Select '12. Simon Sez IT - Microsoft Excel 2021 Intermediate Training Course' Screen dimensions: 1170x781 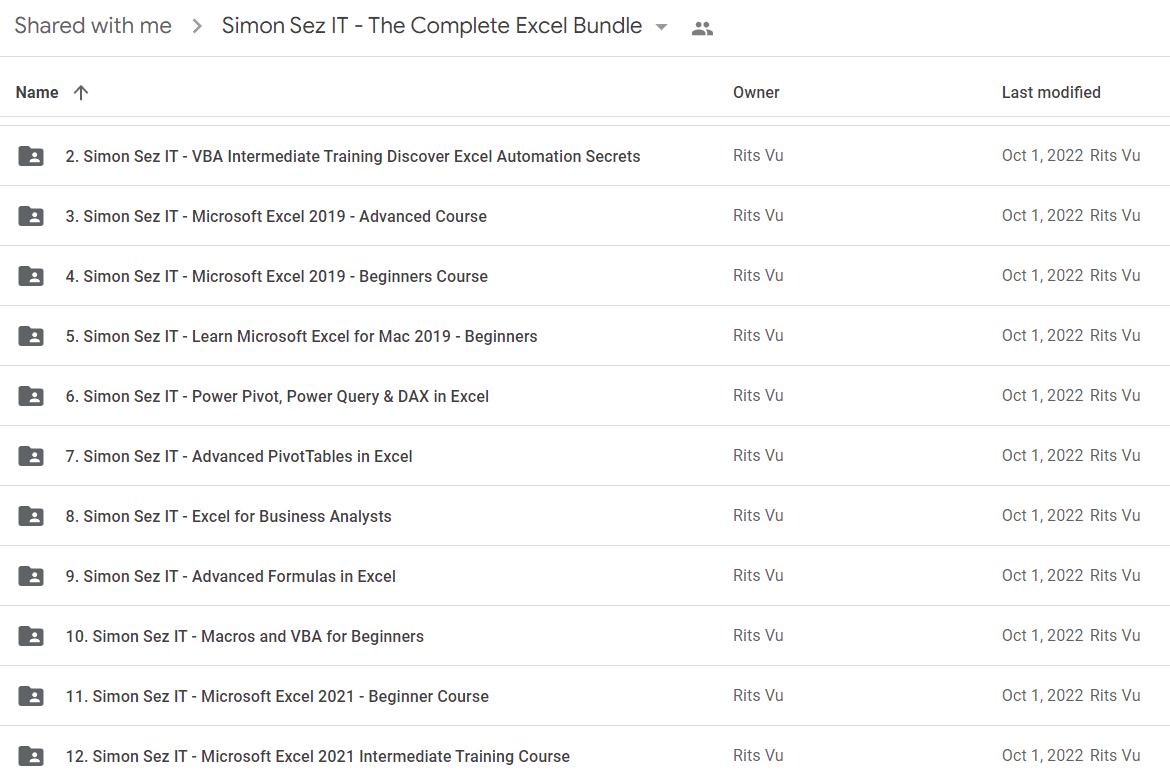[318, 756]
